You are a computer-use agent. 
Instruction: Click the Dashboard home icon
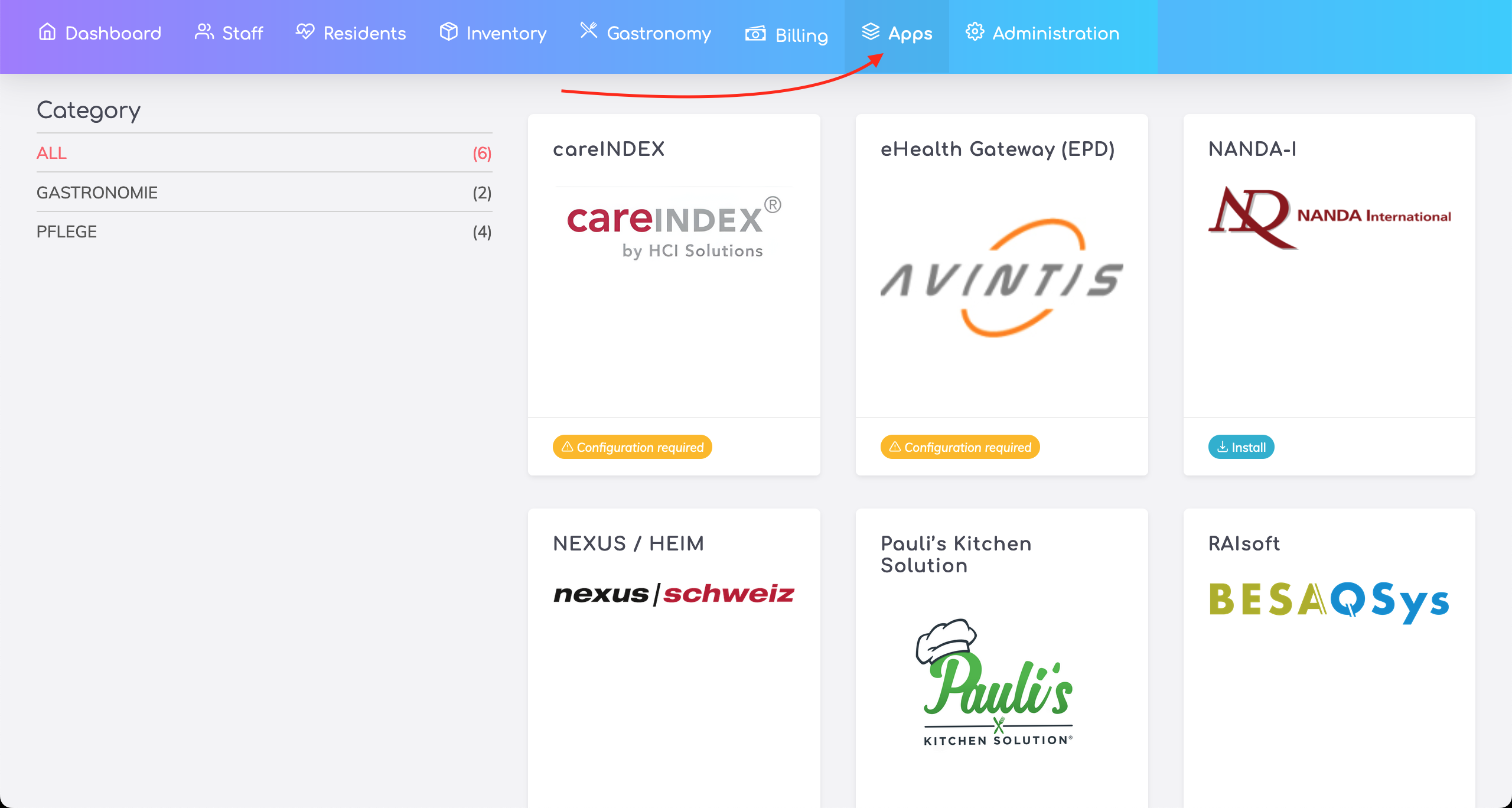click(x=47, y=32)
